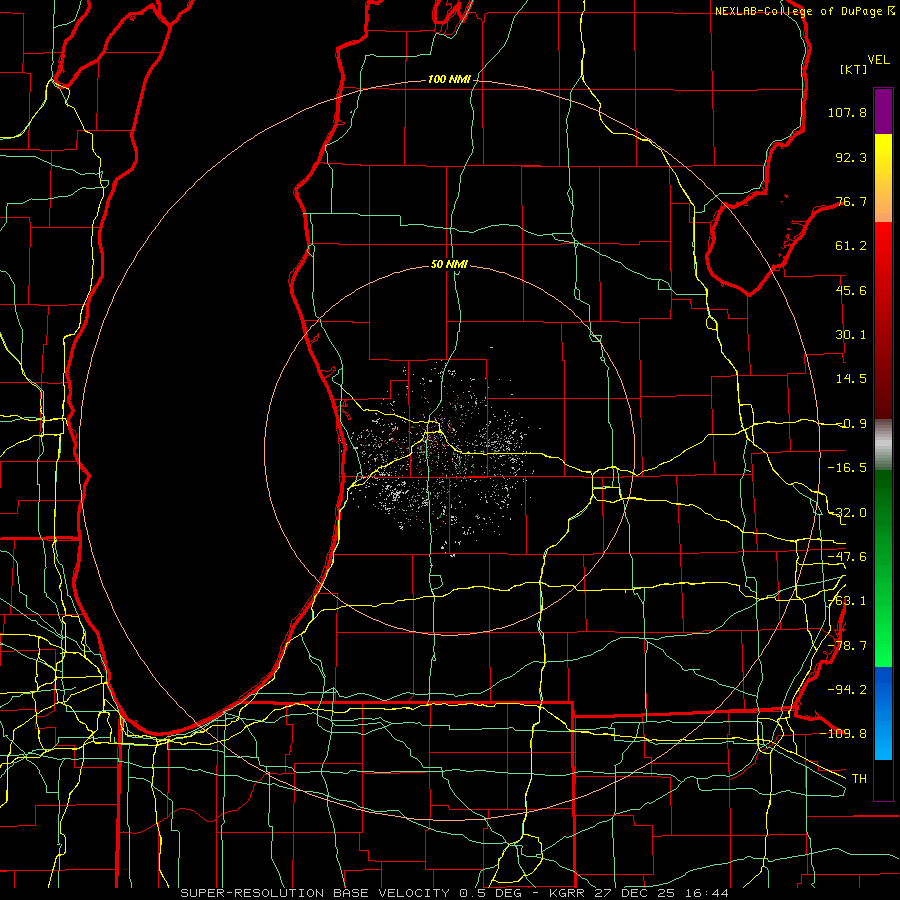Click the [KT] units label
This screenshot has height=900, width=900.
pyautogui.click(x=854, y=69)
